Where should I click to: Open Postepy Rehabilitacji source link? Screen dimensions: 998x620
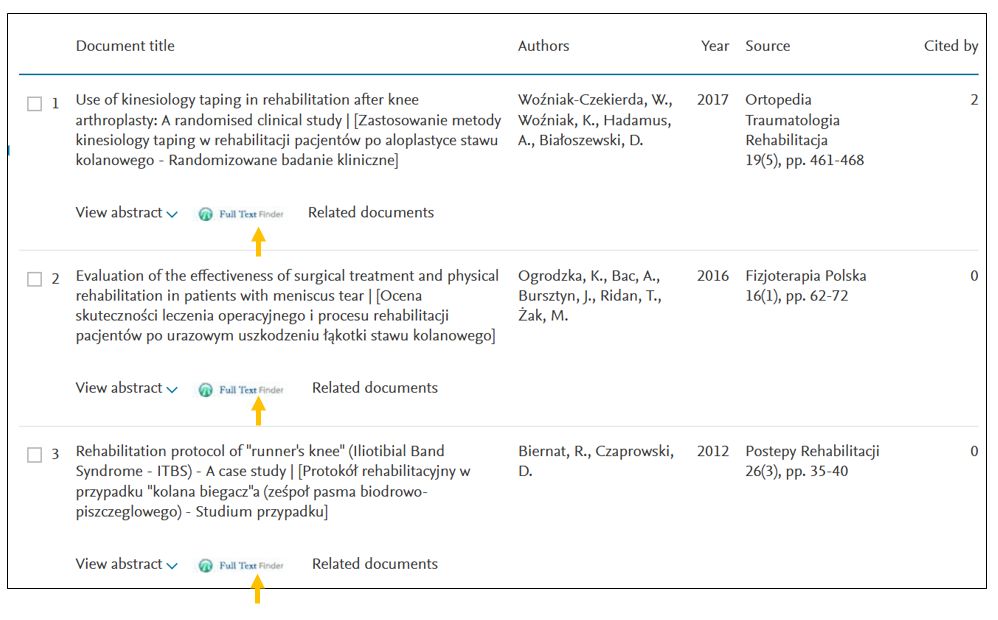(812, 452)
